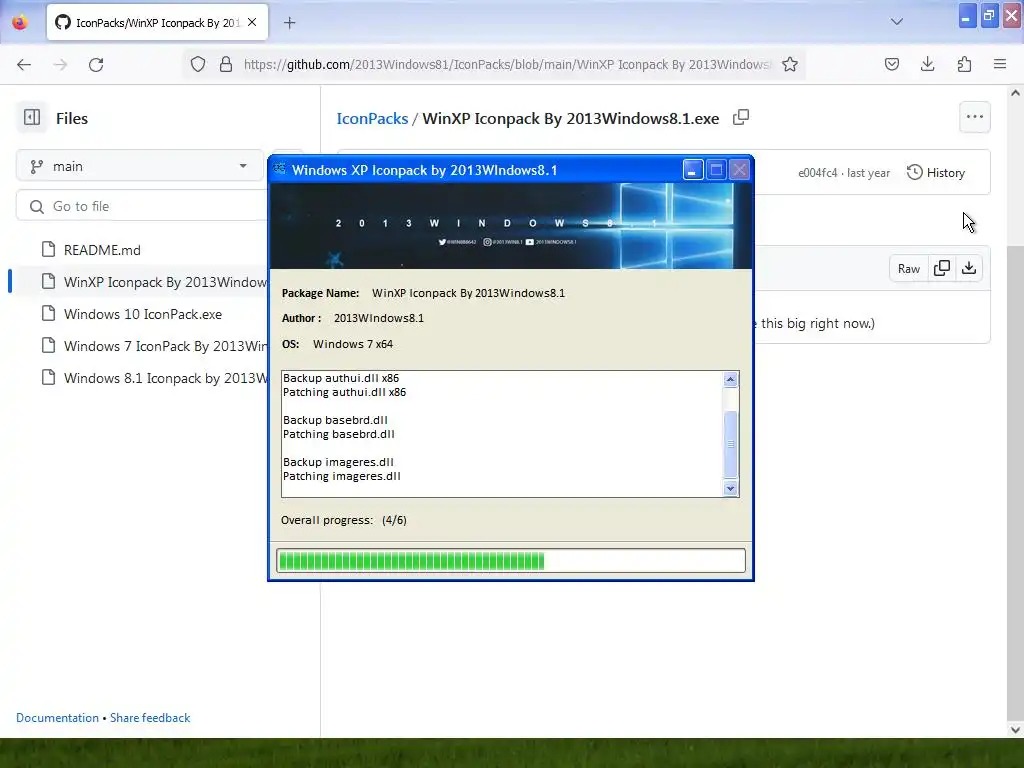Go forward to the next page
Image resolution: width=1024 pixels, height=768 pixels.
point(60,64)
